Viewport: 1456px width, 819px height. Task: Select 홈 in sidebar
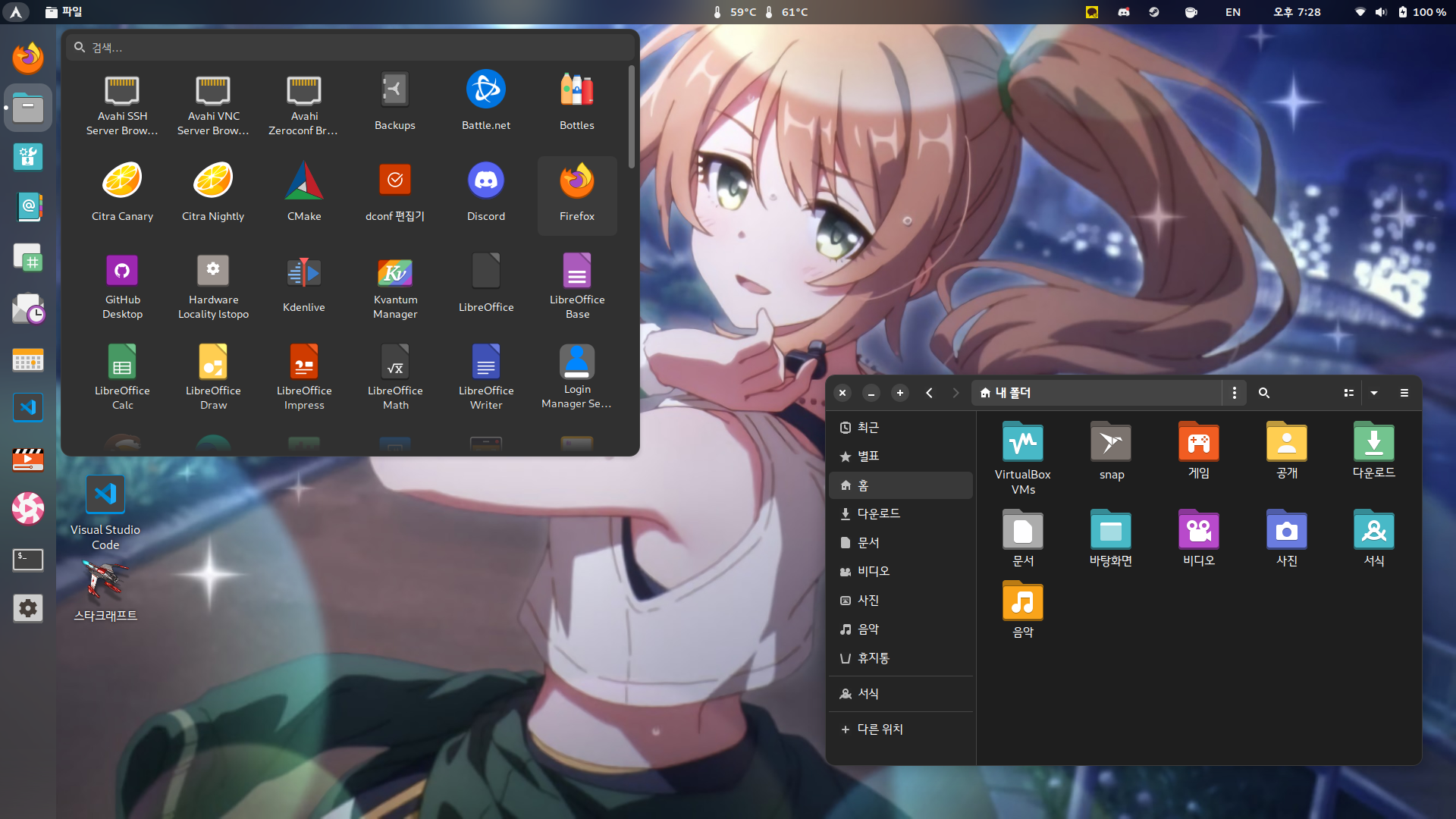901,485
